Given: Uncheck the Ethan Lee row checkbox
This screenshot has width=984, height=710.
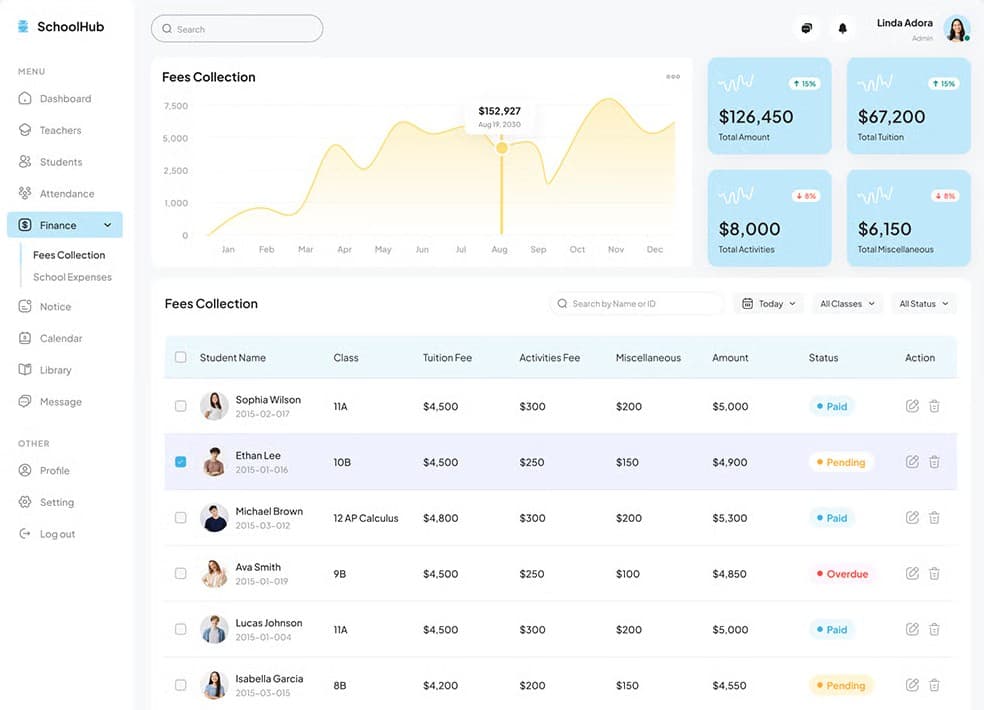Looking at the screenshot, I should point(180,462).
